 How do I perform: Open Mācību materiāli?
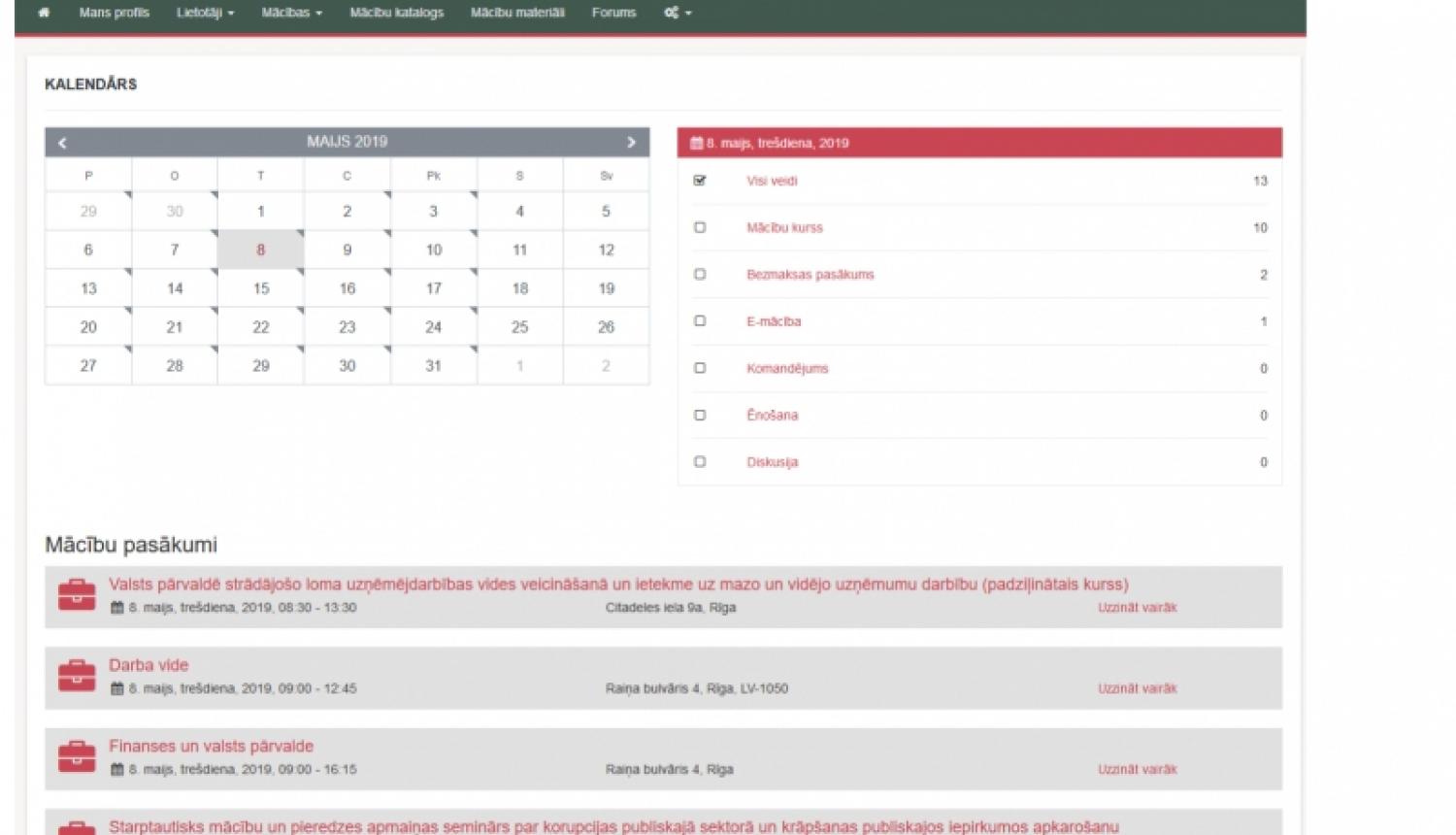pyautogui.click(x=517, y=13)
